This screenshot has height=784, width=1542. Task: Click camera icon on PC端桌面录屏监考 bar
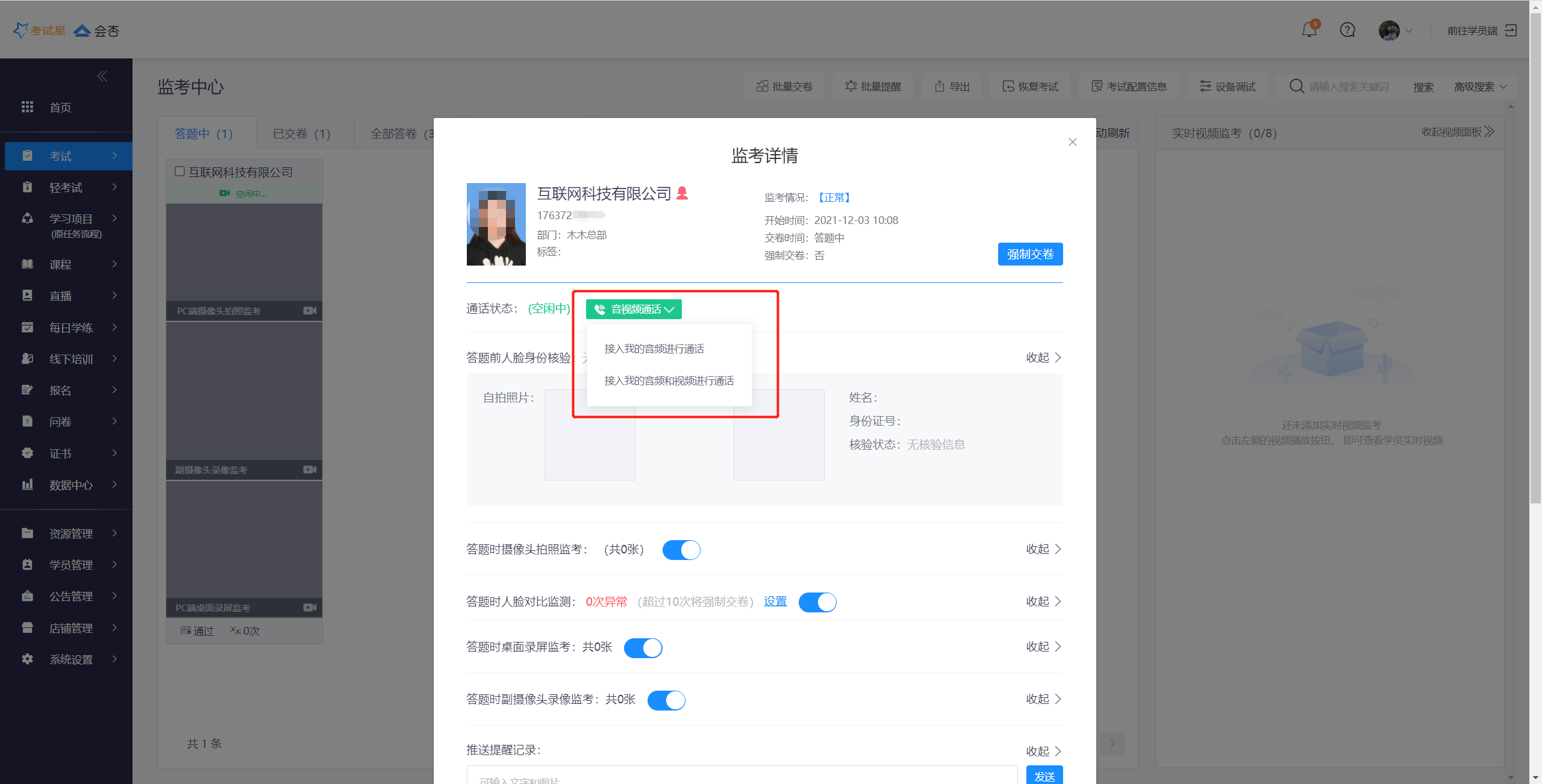point(310,608)
